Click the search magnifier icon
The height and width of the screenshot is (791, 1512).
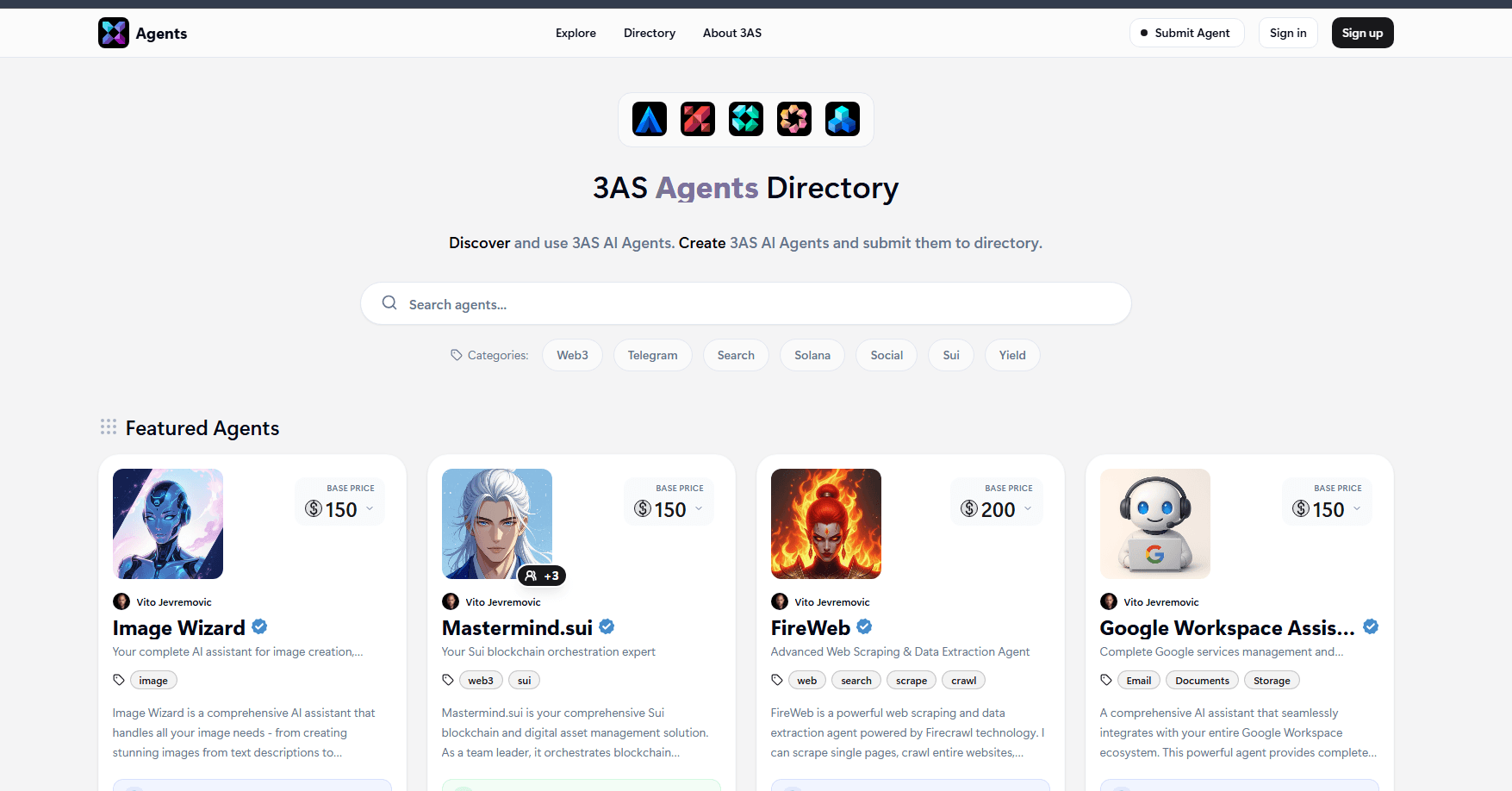tap(389, 302)
